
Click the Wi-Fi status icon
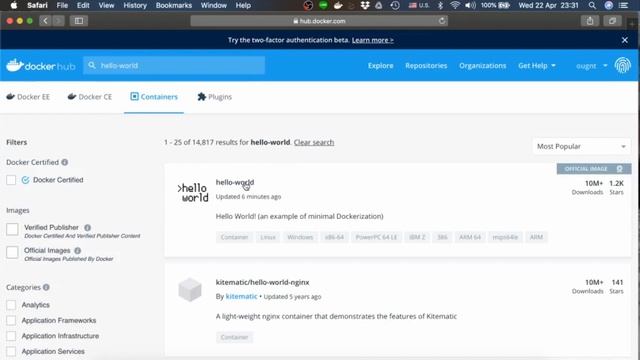[455, 5]
